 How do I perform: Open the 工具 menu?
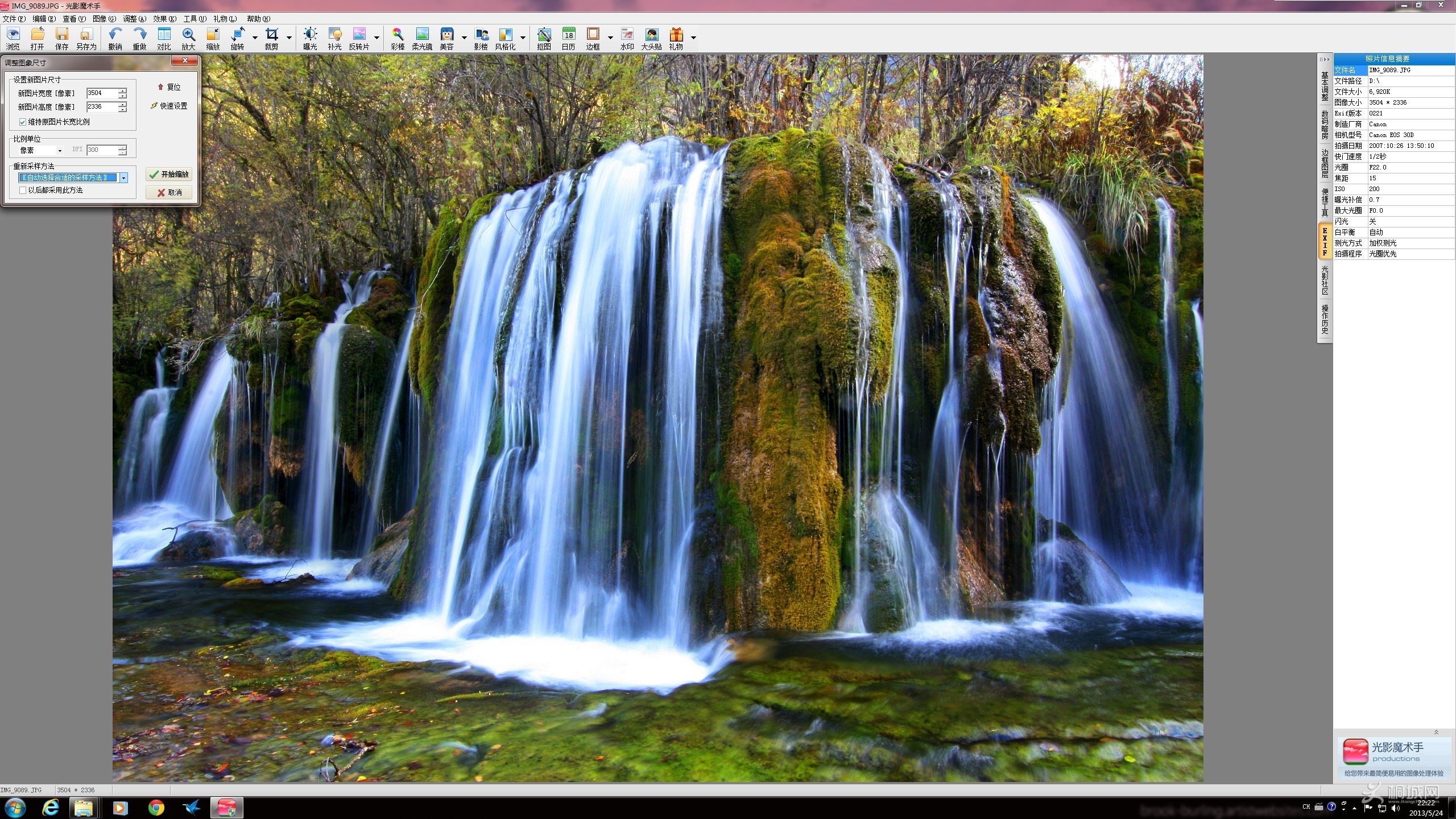click(x=195, y=19)
